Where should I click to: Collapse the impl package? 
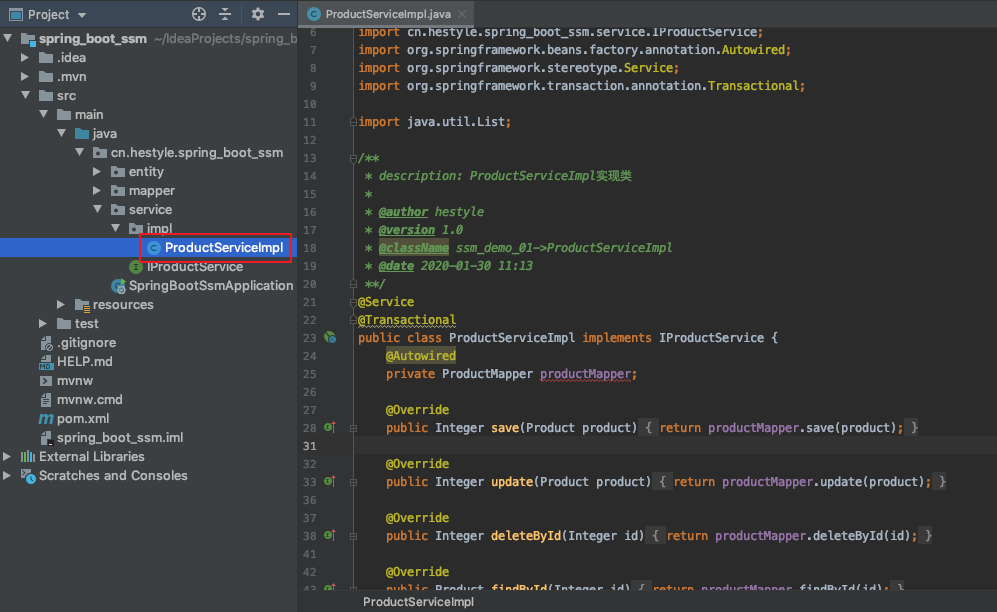pyautogui.click(x=116, y=228)
